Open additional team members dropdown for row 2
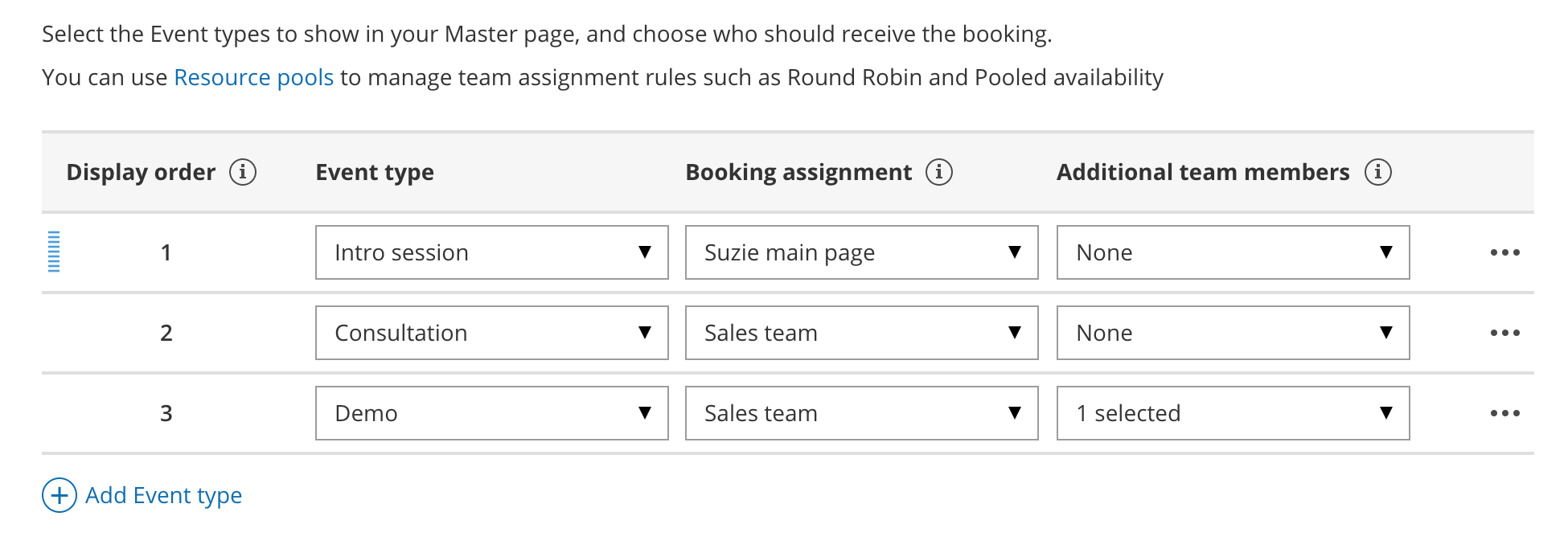 (x=1233, y=333)
